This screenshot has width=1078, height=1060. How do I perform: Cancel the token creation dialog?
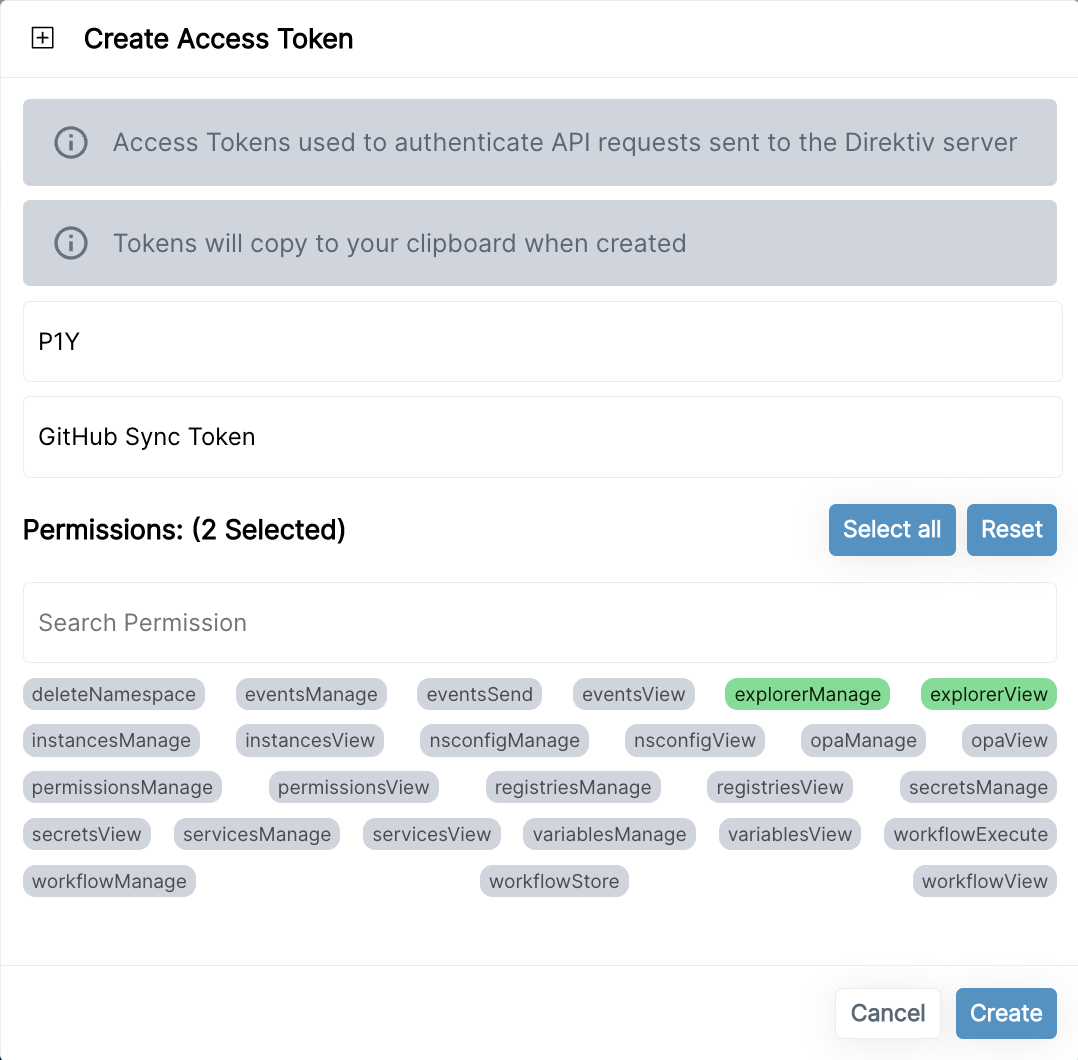click(888, 1013)
